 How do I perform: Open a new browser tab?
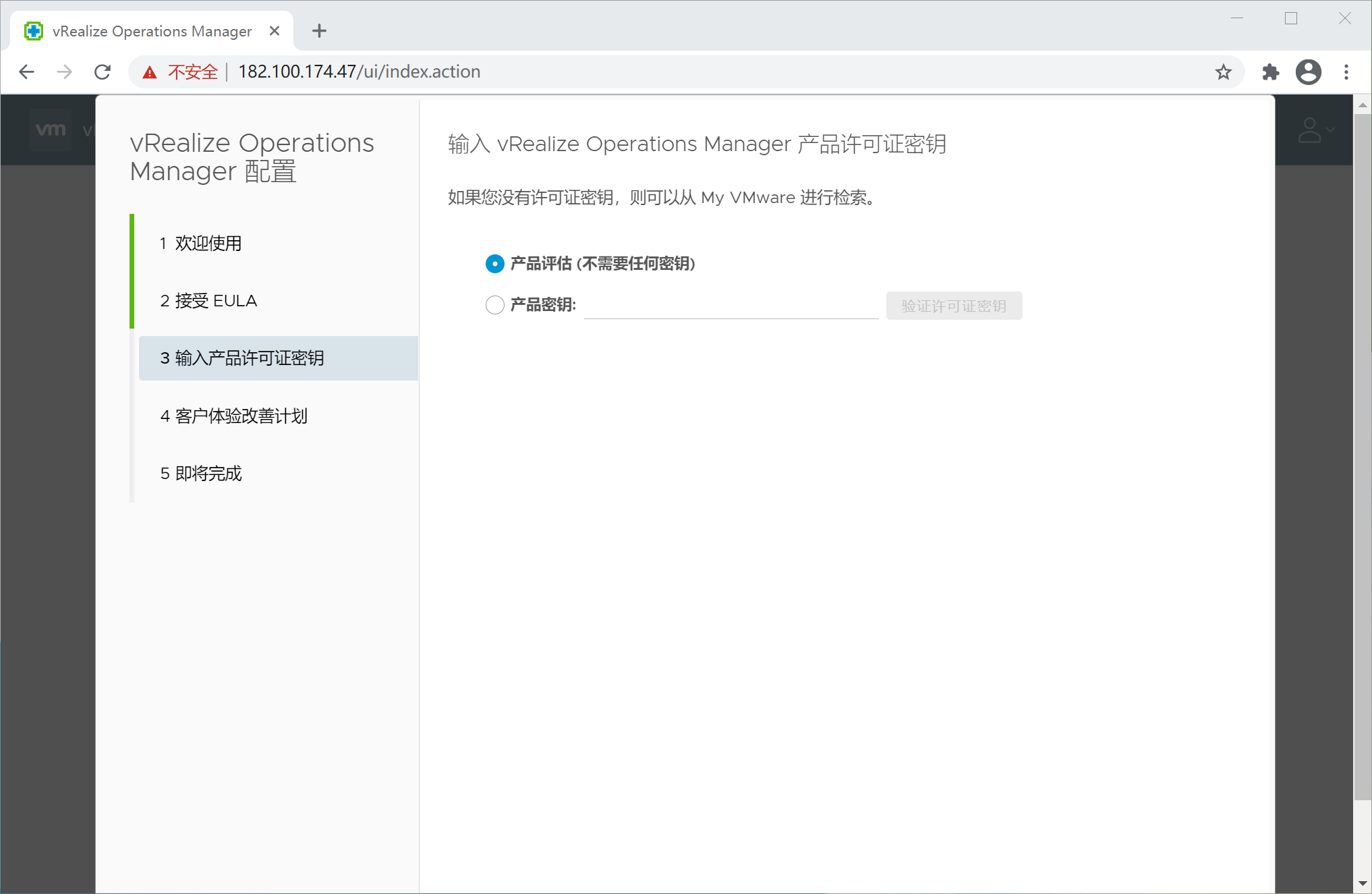pos(319,31)
